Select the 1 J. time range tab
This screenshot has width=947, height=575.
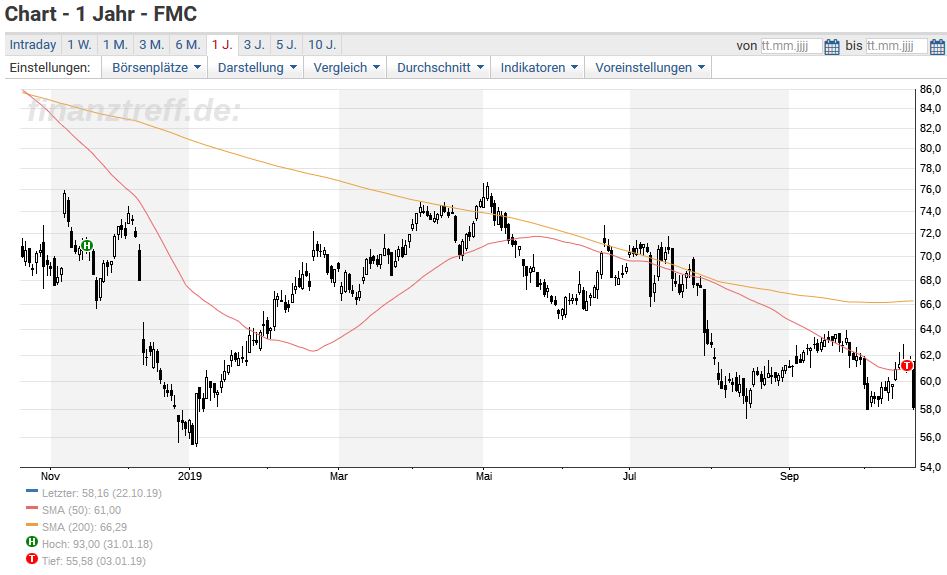[222, 45]
